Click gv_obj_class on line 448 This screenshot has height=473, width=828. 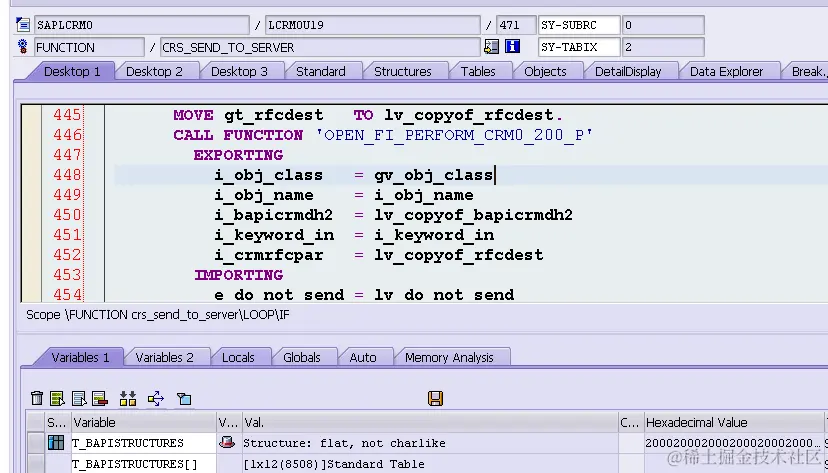434,175
